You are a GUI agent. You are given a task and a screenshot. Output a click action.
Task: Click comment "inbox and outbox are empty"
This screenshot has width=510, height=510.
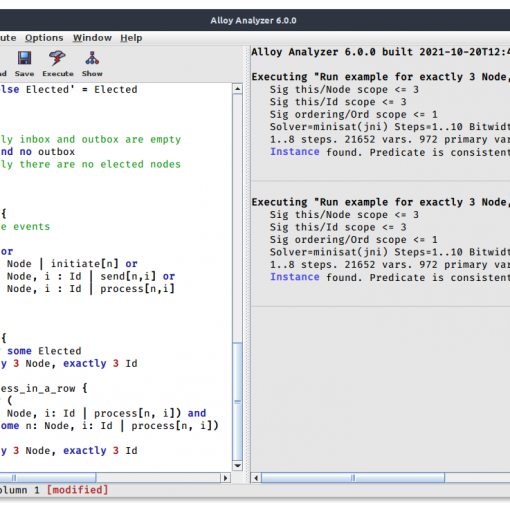100,139
